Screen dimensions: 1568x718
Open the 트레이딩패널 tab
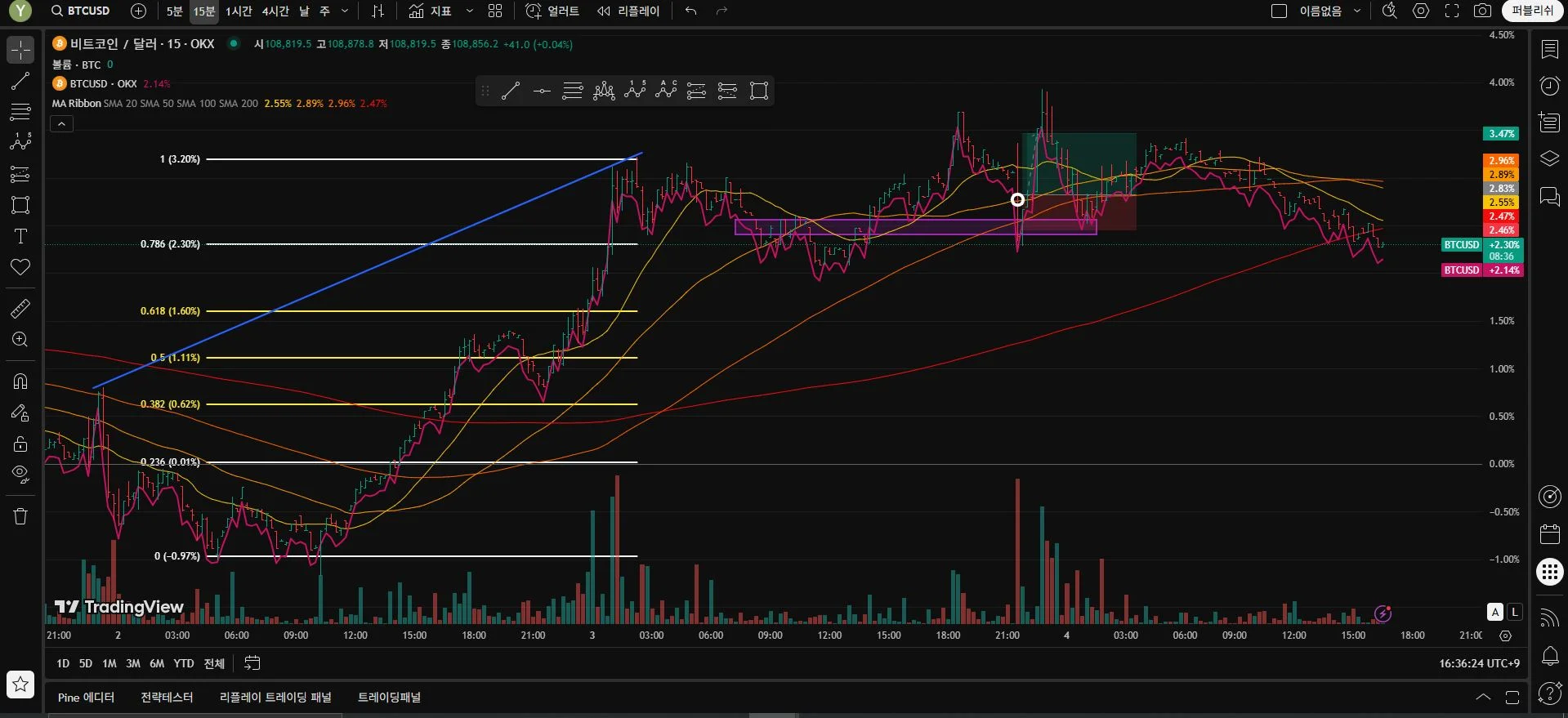click(x=389, y=697)
